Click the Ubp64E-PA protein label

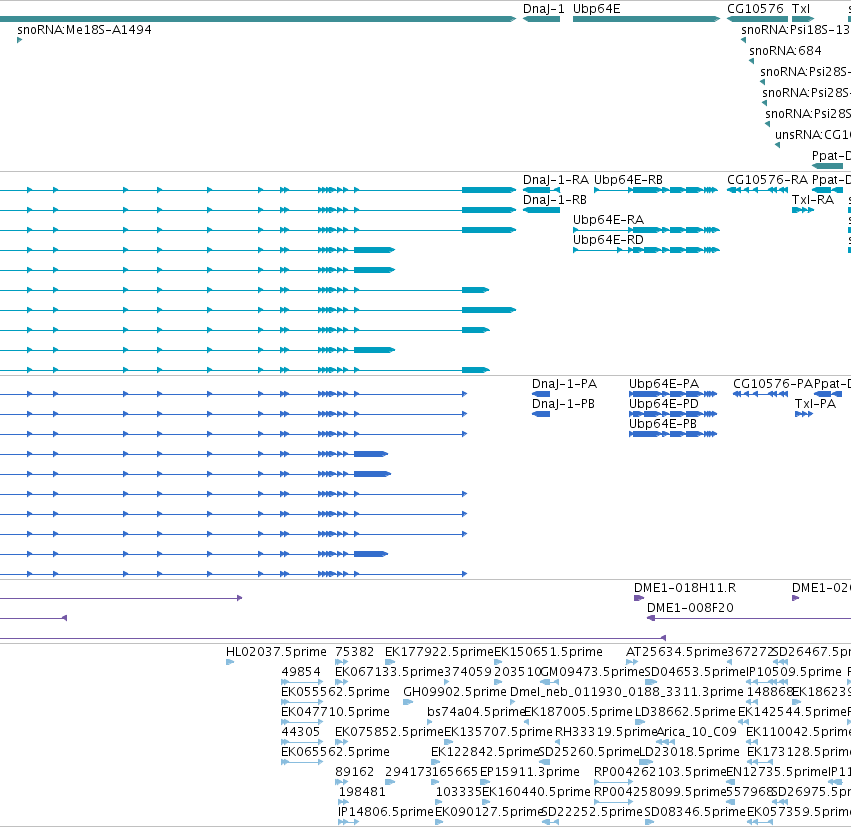(x=664, y=384)
